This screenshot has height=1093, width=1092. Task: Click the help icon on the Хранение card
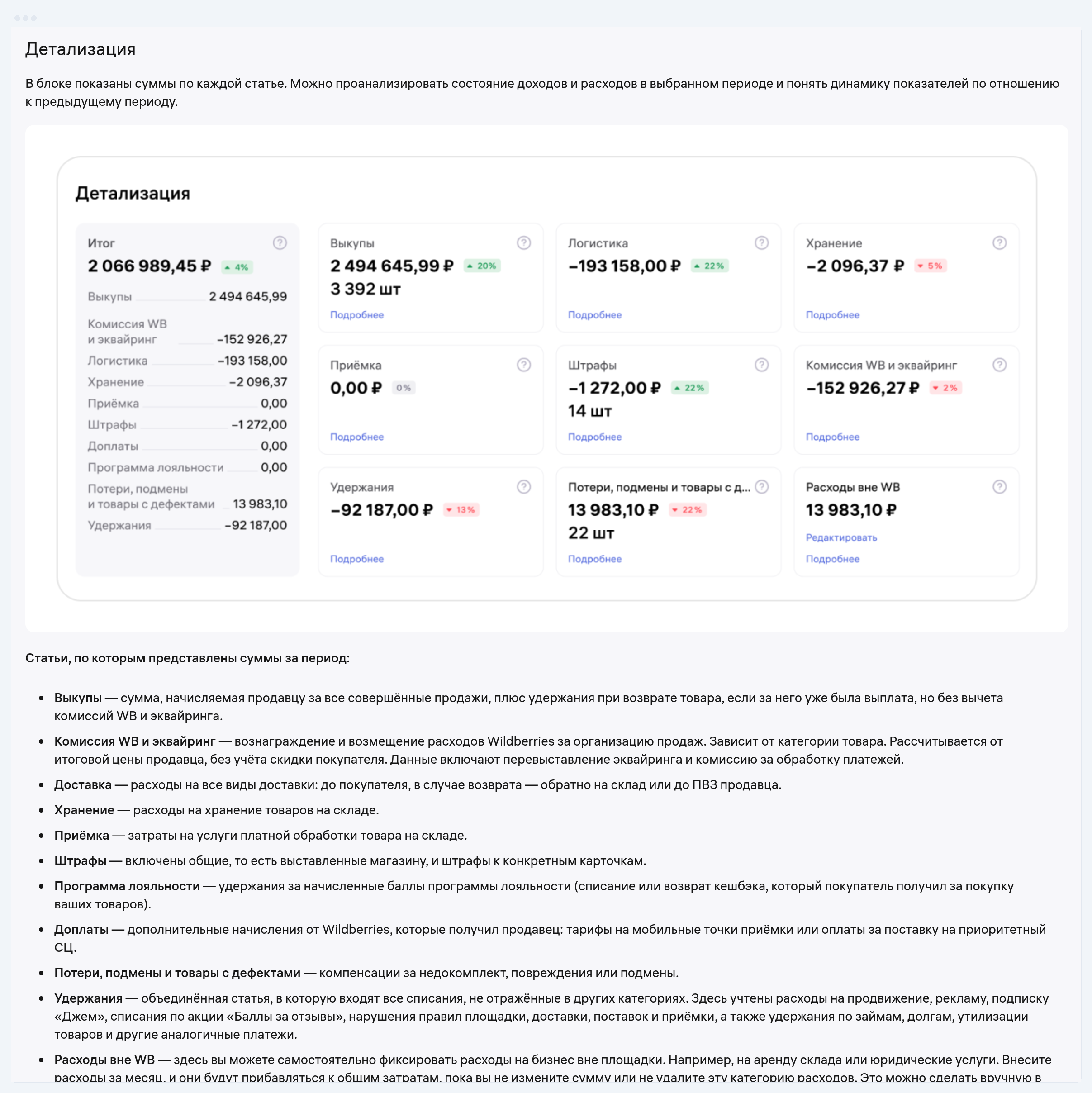click(x=1000, y=242)
